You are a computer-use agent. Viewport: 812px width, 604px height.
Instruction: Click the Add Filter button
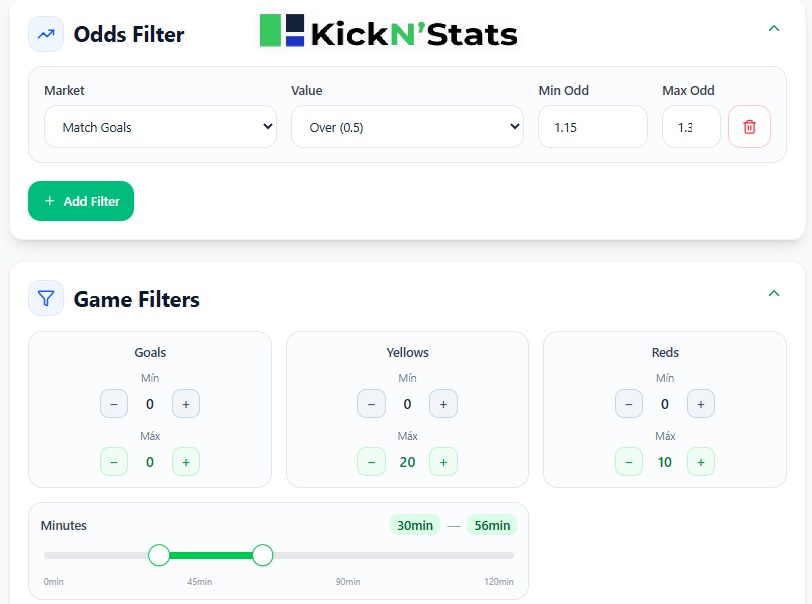coord(81,201)
